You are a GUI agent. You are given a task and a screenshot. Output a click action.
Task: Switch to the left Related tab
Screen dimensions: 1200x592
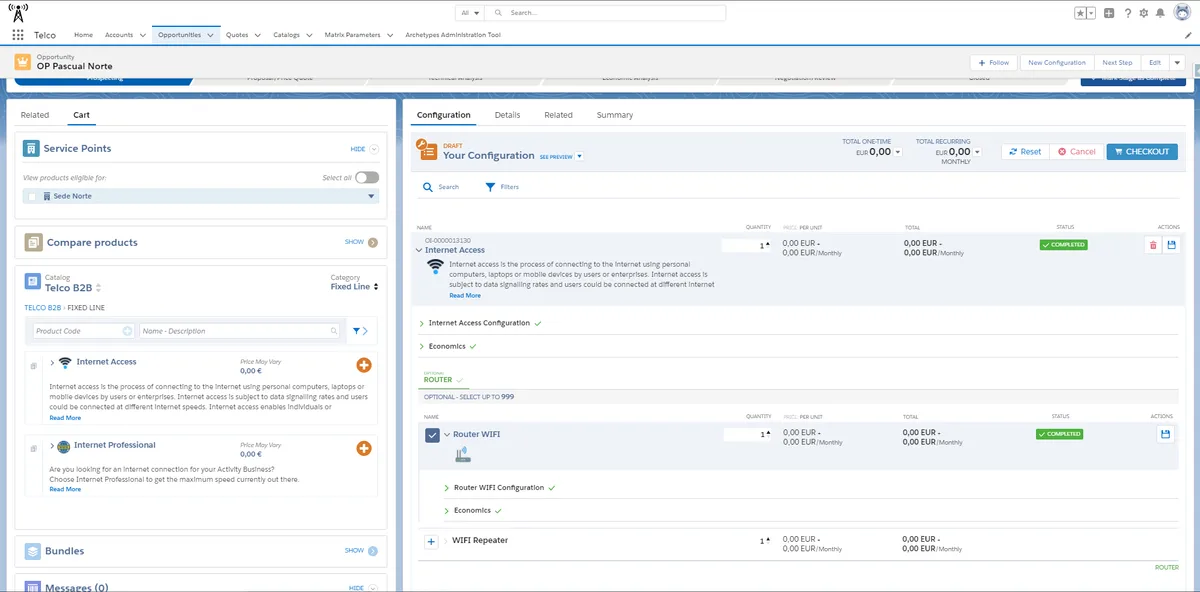(x=35, y=115)
